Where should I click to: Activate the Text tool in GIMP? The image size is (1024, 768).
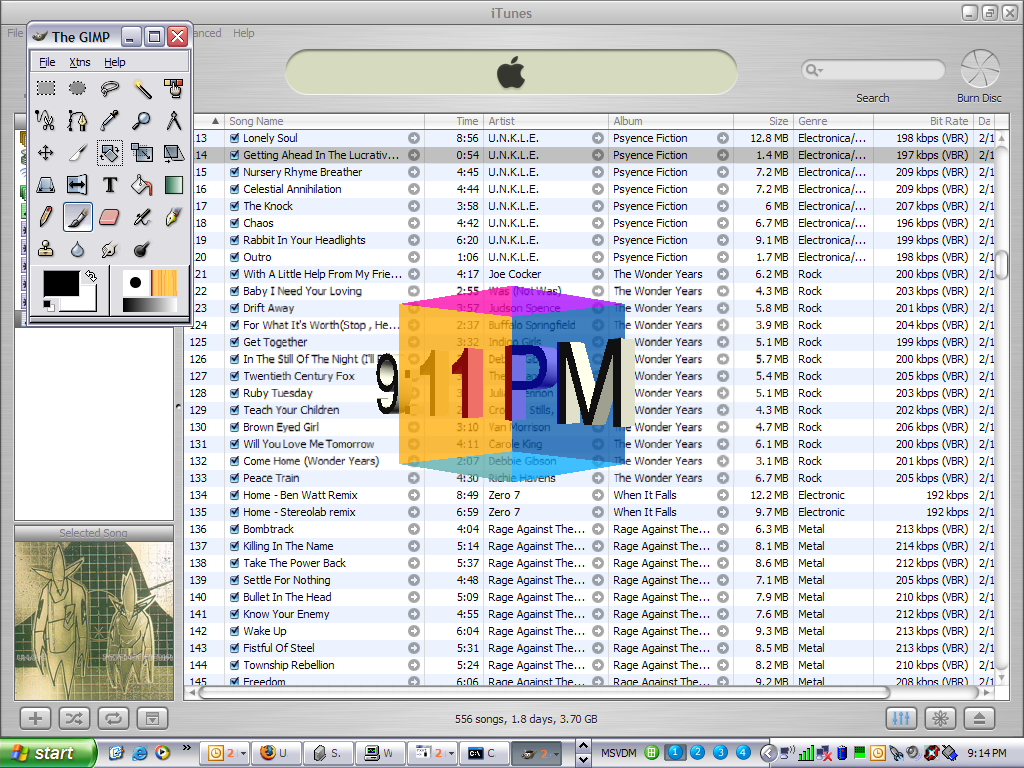point(110,185)
